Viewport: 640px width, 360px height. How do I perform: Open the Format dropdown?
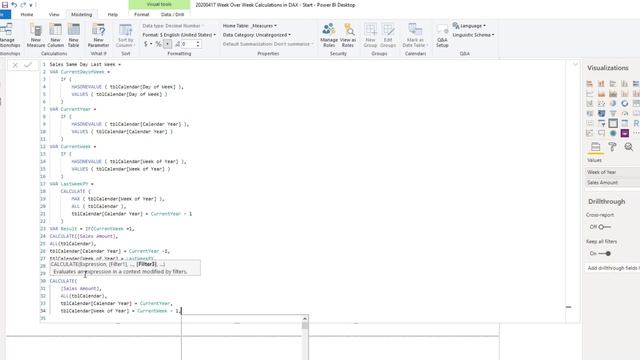click(179, 35)
